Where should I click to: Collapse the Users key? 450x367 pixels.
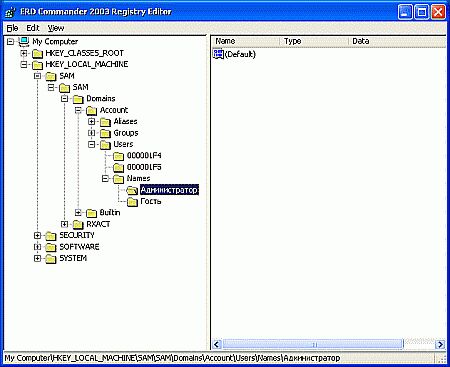(92, 144)
